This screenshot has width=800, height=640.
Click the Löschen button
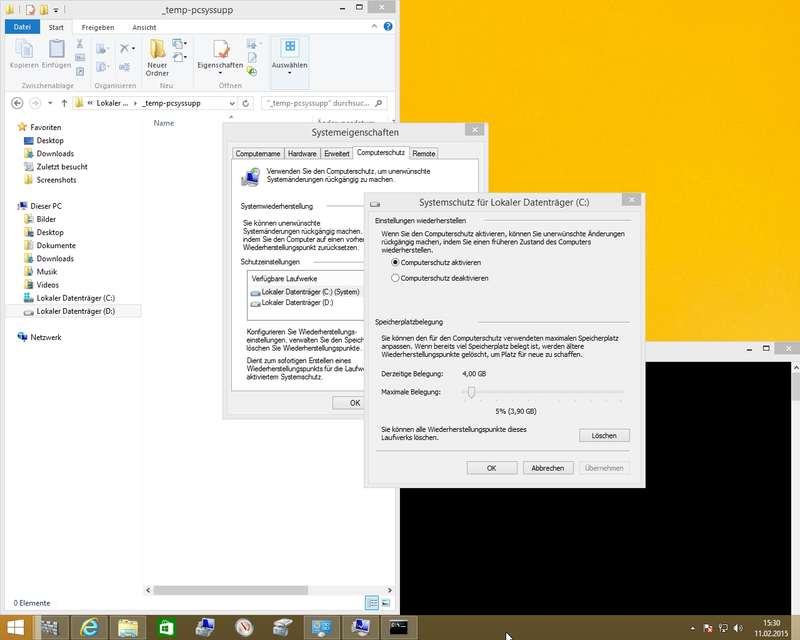point(603,435)
